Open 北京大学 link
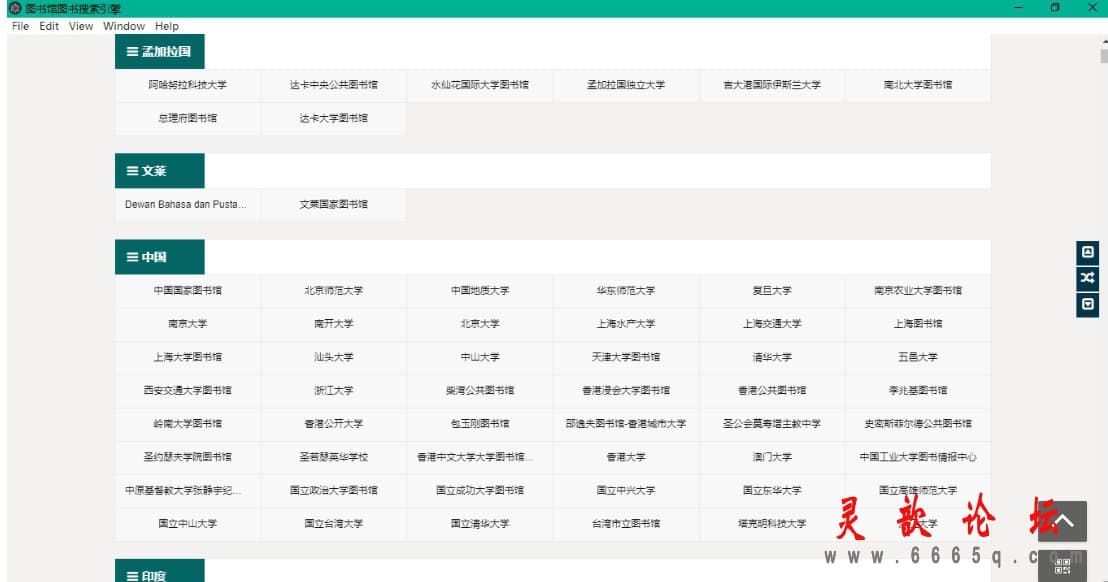1108x582 pixels. tap(480, 323)
